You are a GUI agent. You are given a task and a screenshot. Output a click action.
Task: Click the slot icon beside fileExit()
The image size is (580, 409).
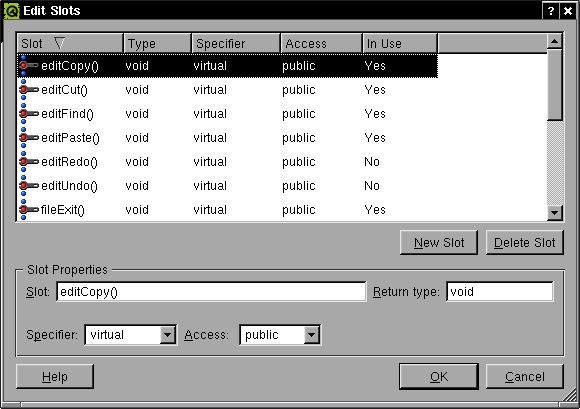[x=29, y=210]
